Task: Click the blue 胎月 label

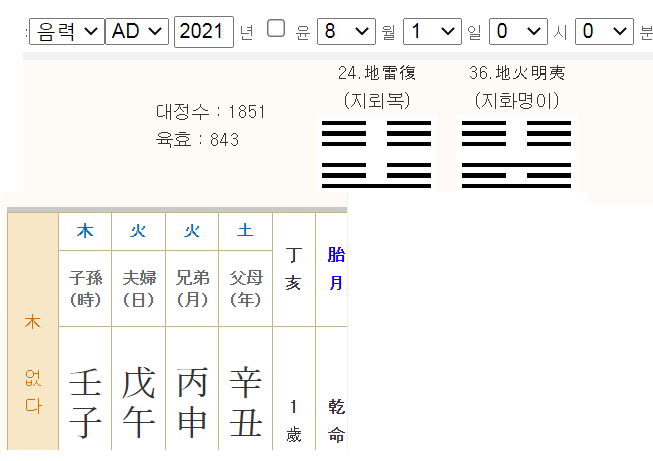Action: 336,269
